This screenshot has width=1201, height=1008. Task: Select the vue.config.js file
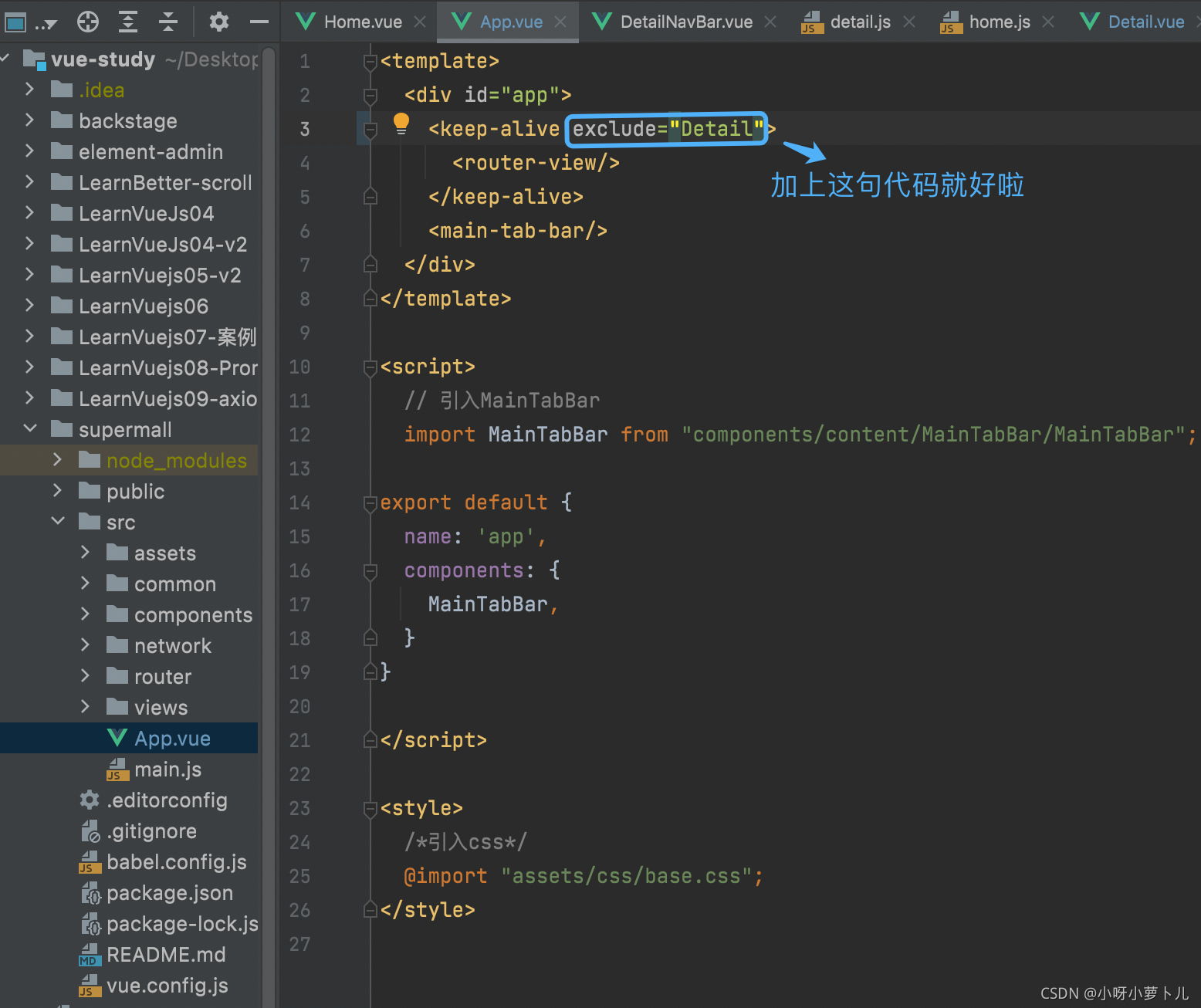coord(129,985)
